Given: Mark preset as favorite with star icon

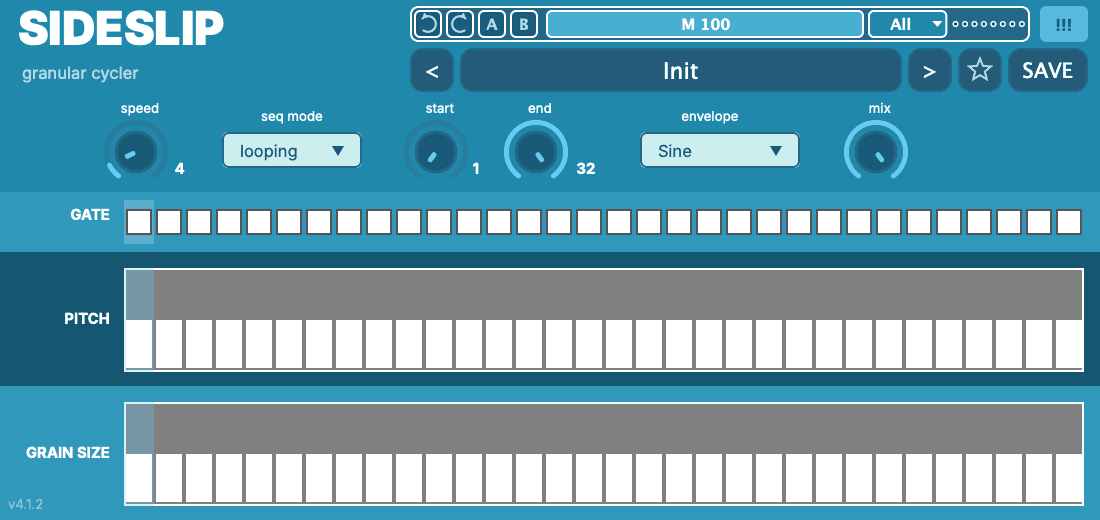Looking at the screenshot, I should 979,70.
